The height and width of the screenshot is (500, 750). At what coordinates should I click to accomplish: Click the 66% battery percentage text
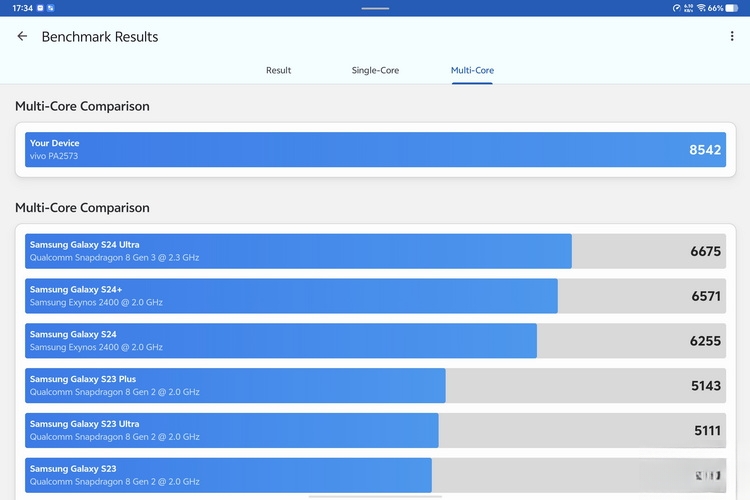click(x=715, y=8)
